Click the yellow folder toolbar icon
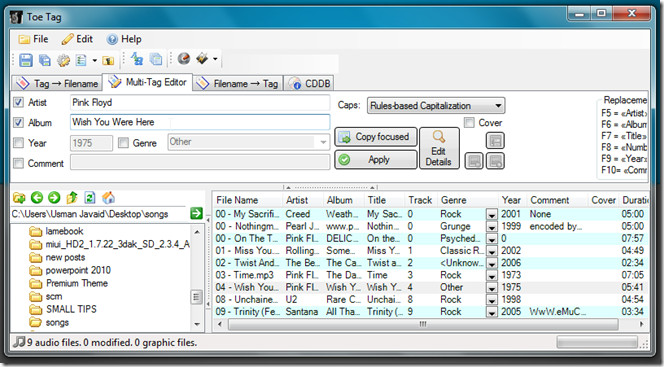664x367 pixels. 108,61
